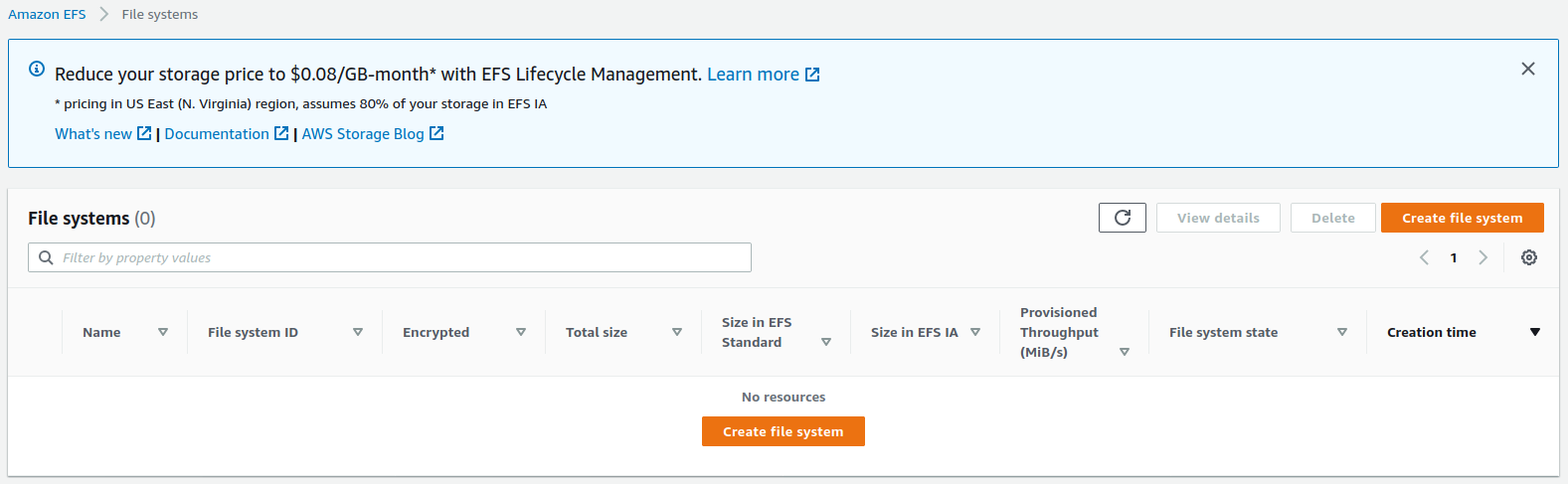Focus the filter by property values field
The height and width of the screenshot is (484, 1568).
click(398, 257)
